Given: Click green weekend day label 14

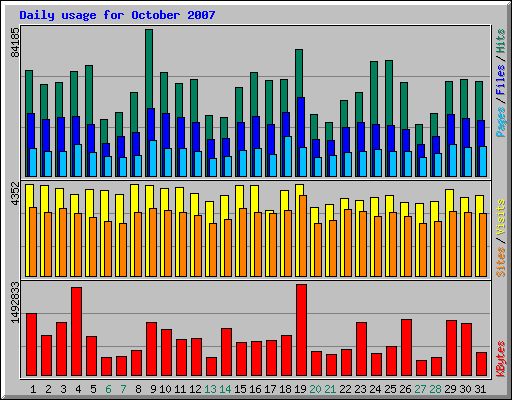Looking at the screenshot, I should pos(225,389).
